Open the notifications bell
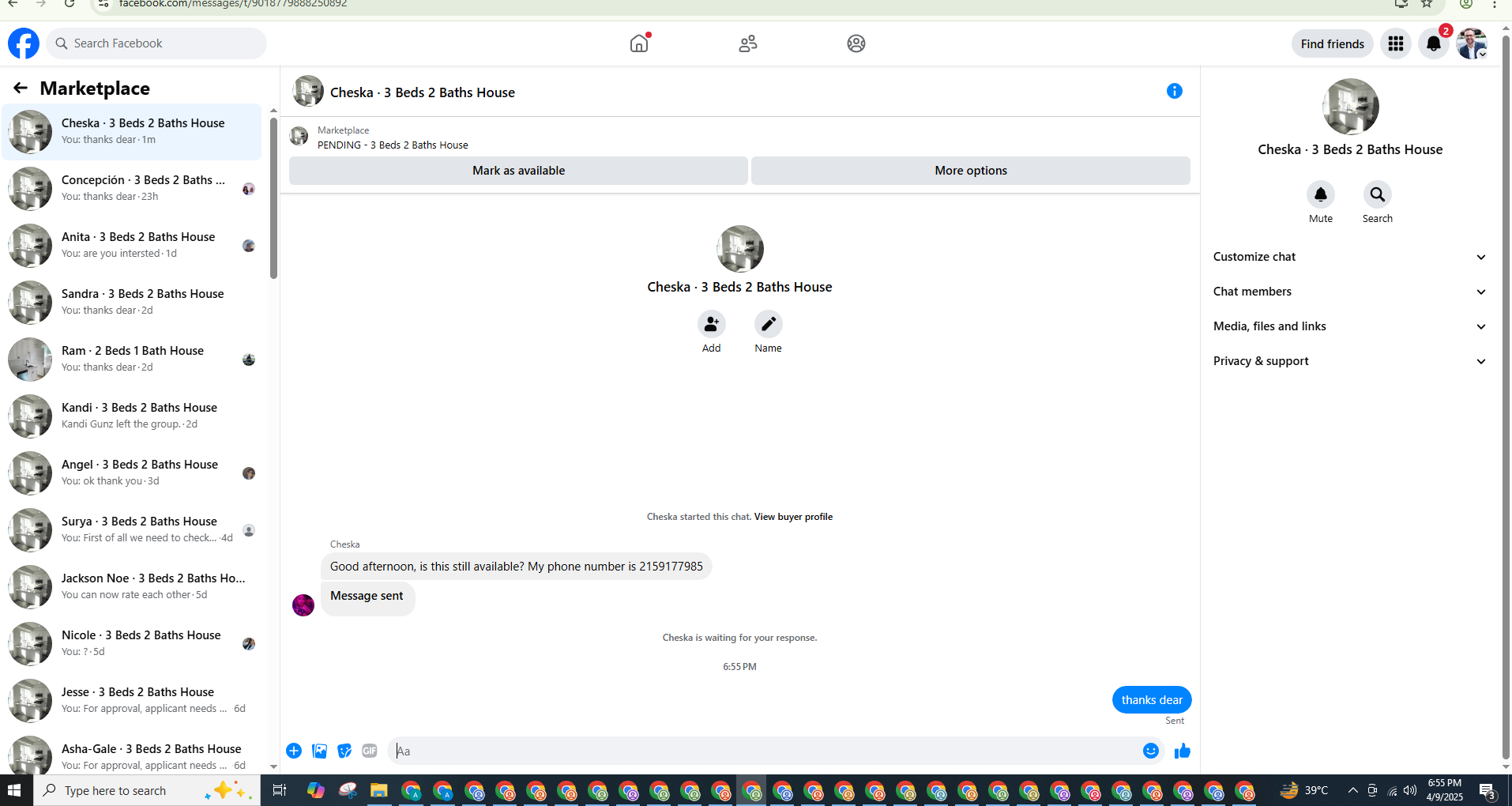The width and height of the screenshot is (1512, 806). click(1434, 43)
